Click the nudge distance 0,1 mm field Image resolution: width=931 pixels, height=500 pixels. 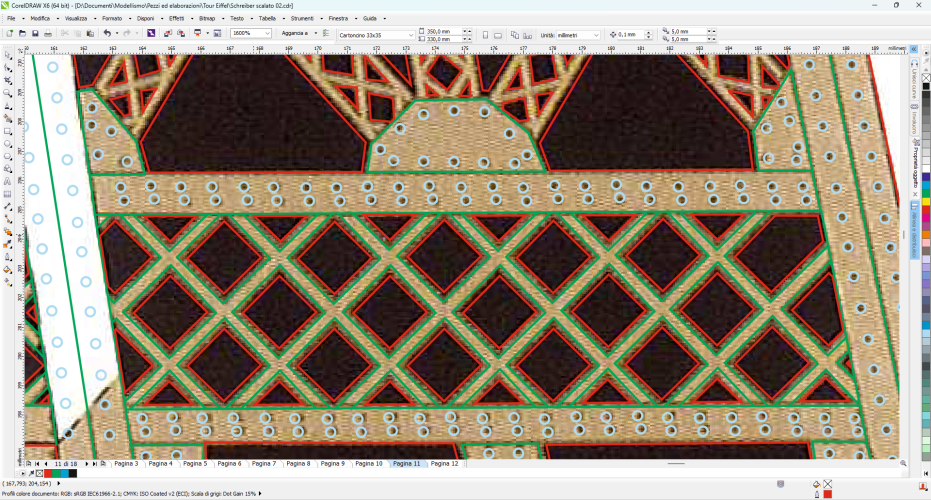pos(631,35)
